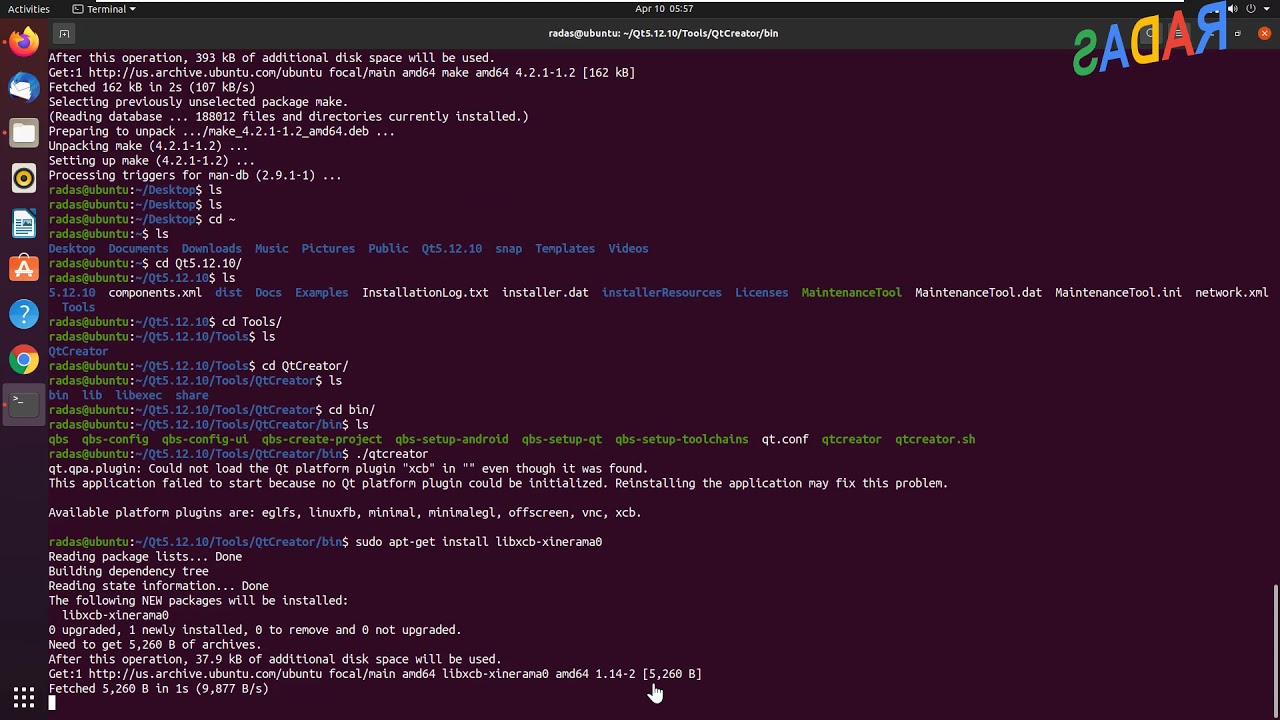
Task: Click 'components.xml' in the listing
Action: click(x=155, y=292)
